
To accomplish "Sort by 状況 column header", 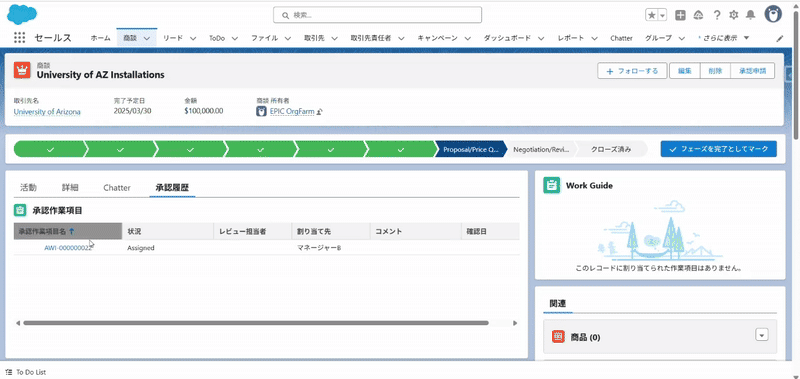I will pyautogui.click(x=168, y=231).
